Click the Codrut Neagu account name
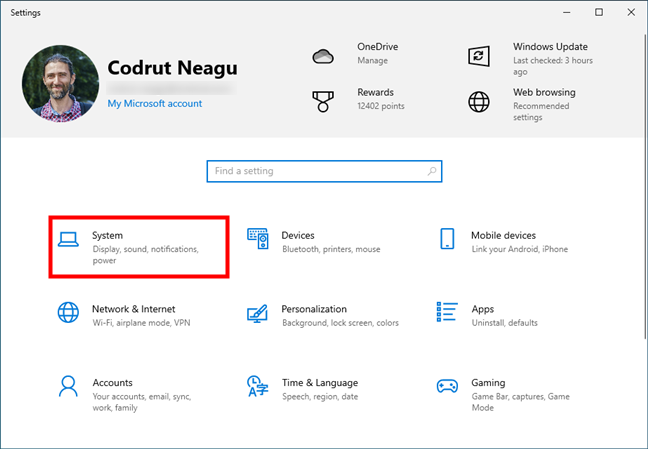 173,68
